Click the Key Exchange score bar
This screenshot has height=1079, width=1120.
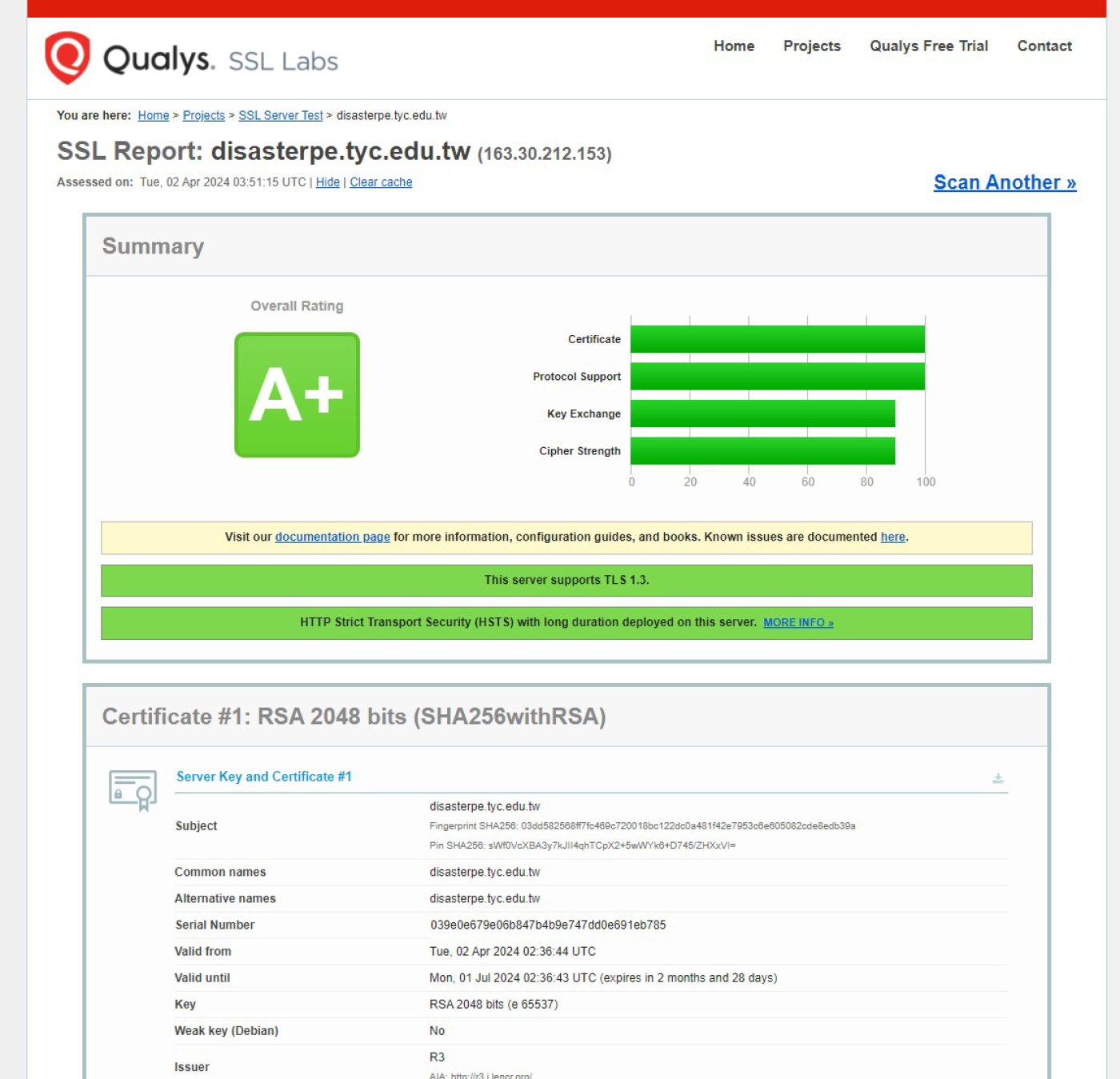(x=762, y=414)
